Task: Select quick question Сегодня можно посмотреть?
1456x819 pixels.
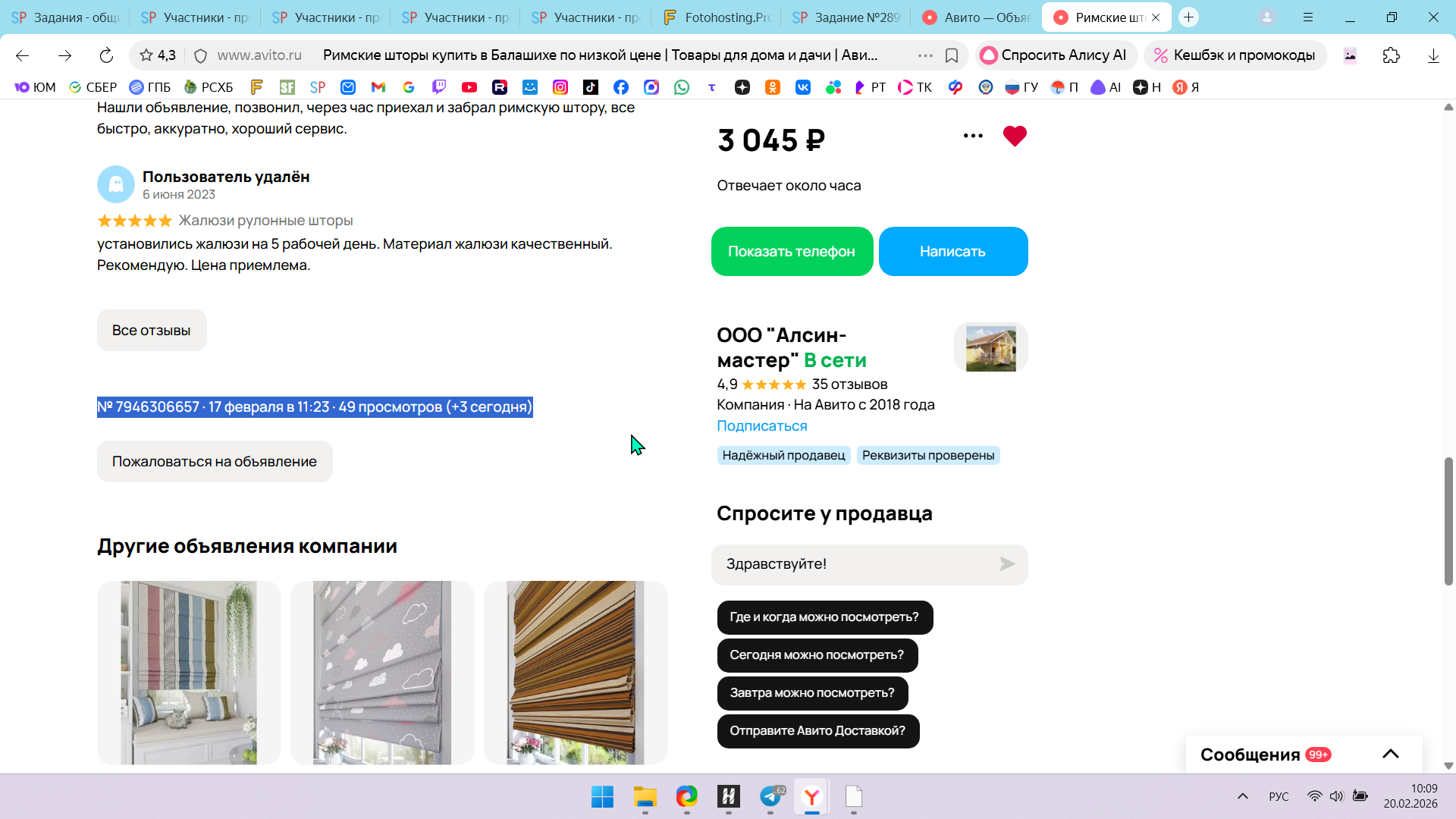Action: tap(816, 655)
